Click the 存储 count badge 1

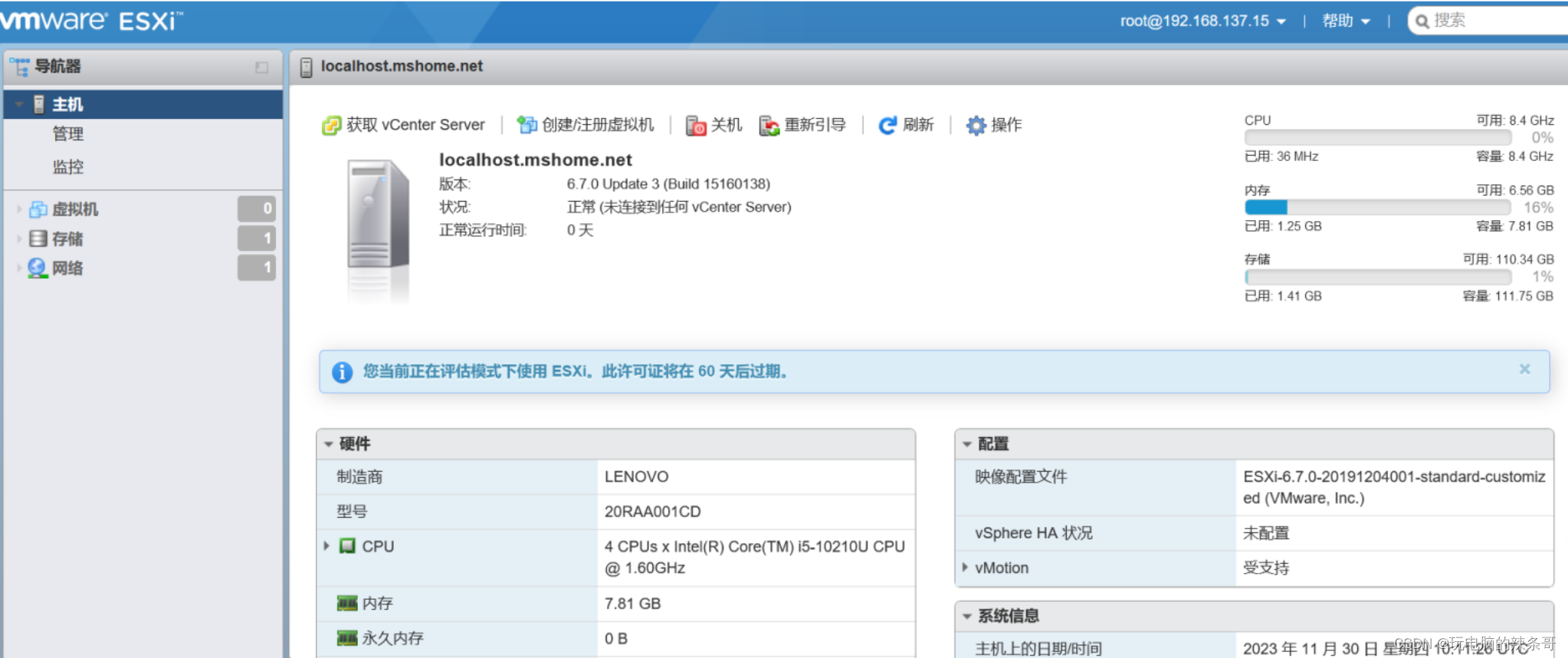pyautogui.click(x=257, y=239)
